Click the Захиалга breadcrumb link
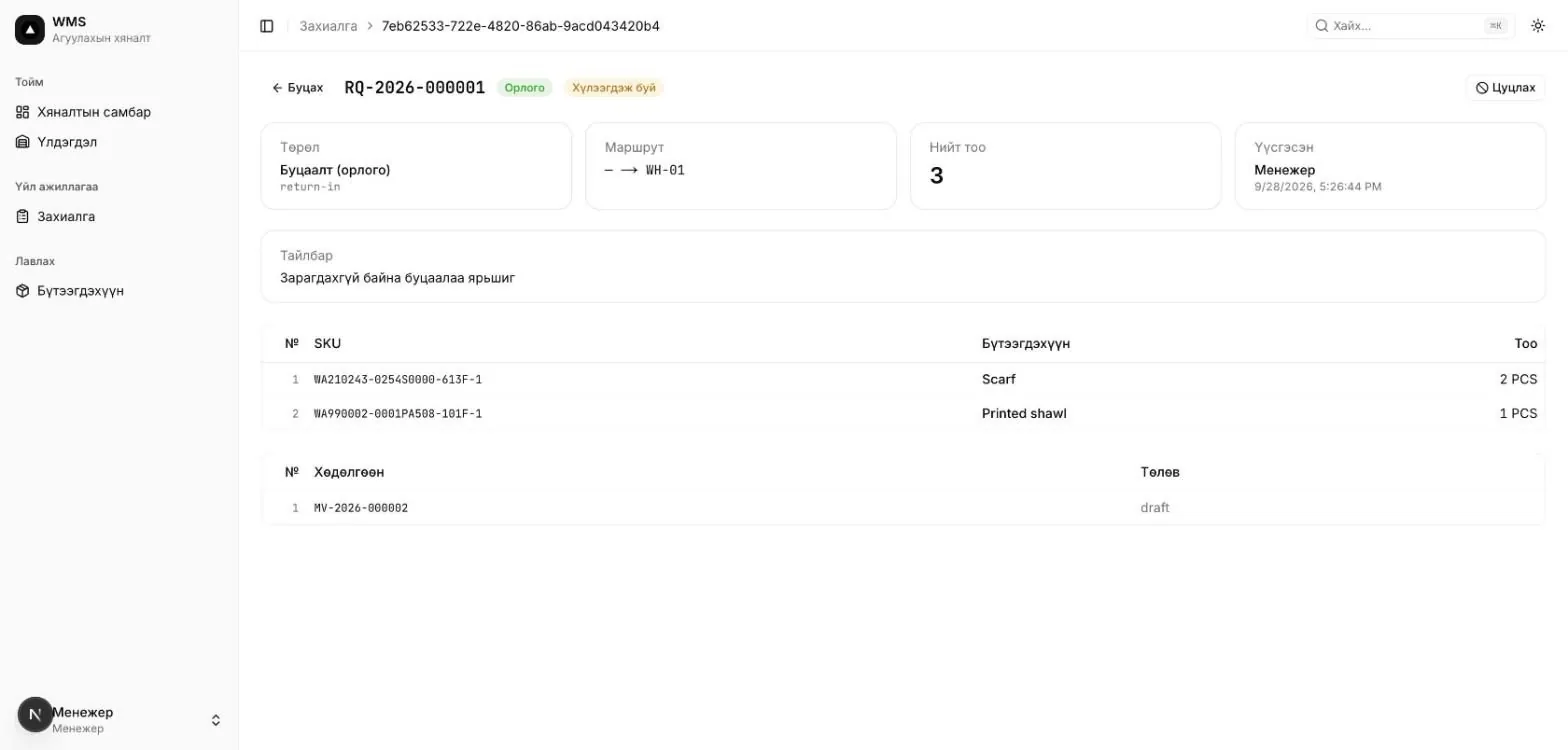The width and height of the screenshot is (1568, 750). click(328, 26)
